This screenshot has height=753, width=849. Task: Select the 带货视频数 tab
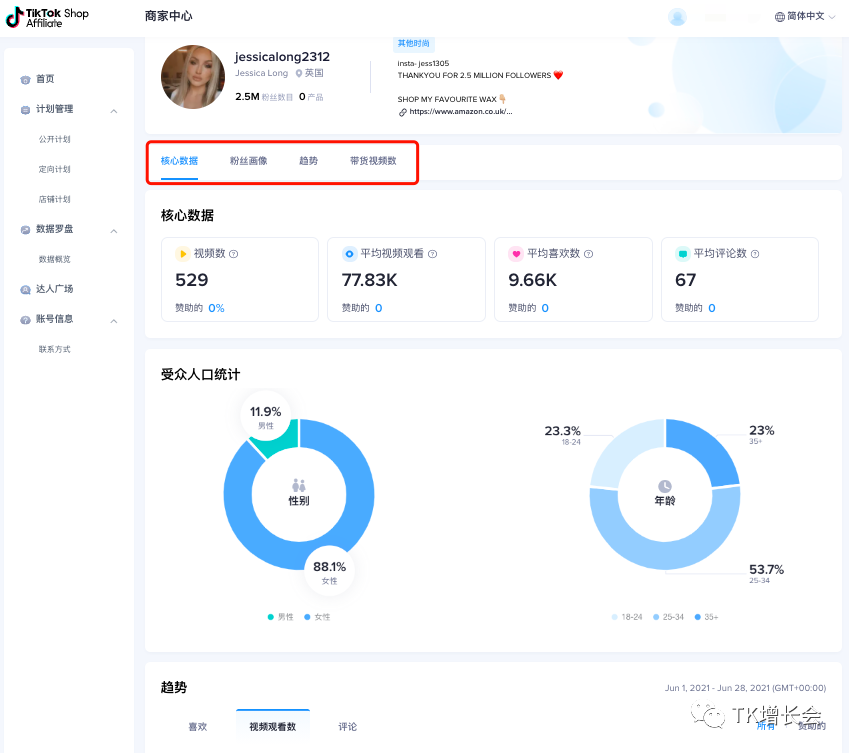point(373,160)
